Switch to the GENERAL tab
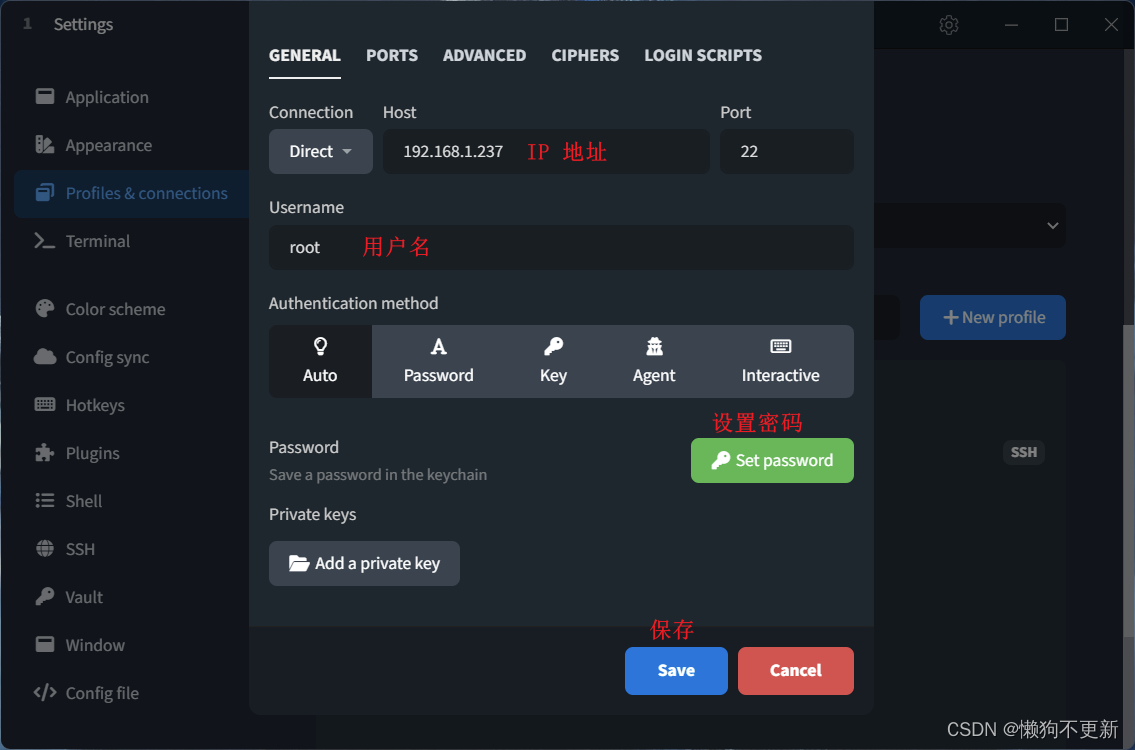Screen dimensions: 1135x750 [305, 55]
